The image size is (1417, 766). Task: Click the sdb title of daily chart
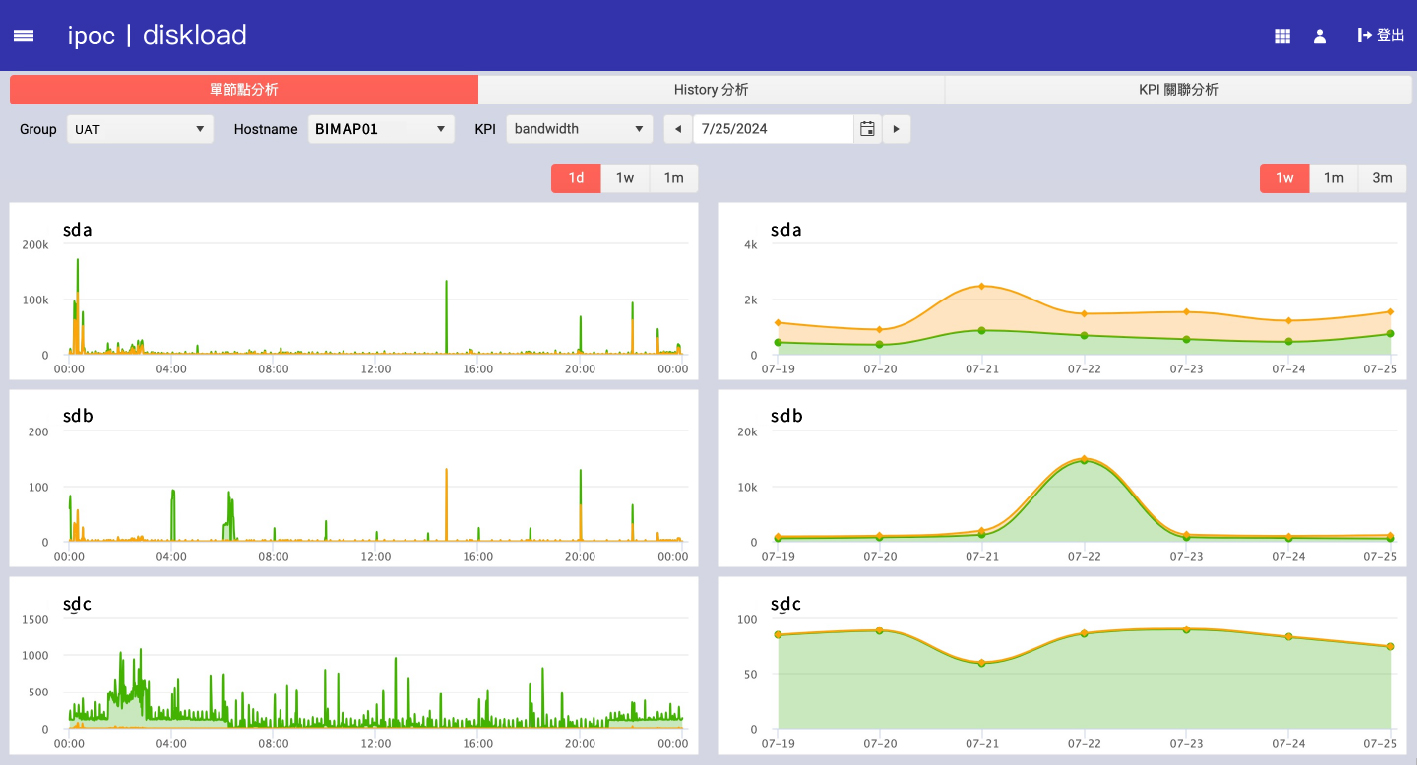tap(78, 416)
